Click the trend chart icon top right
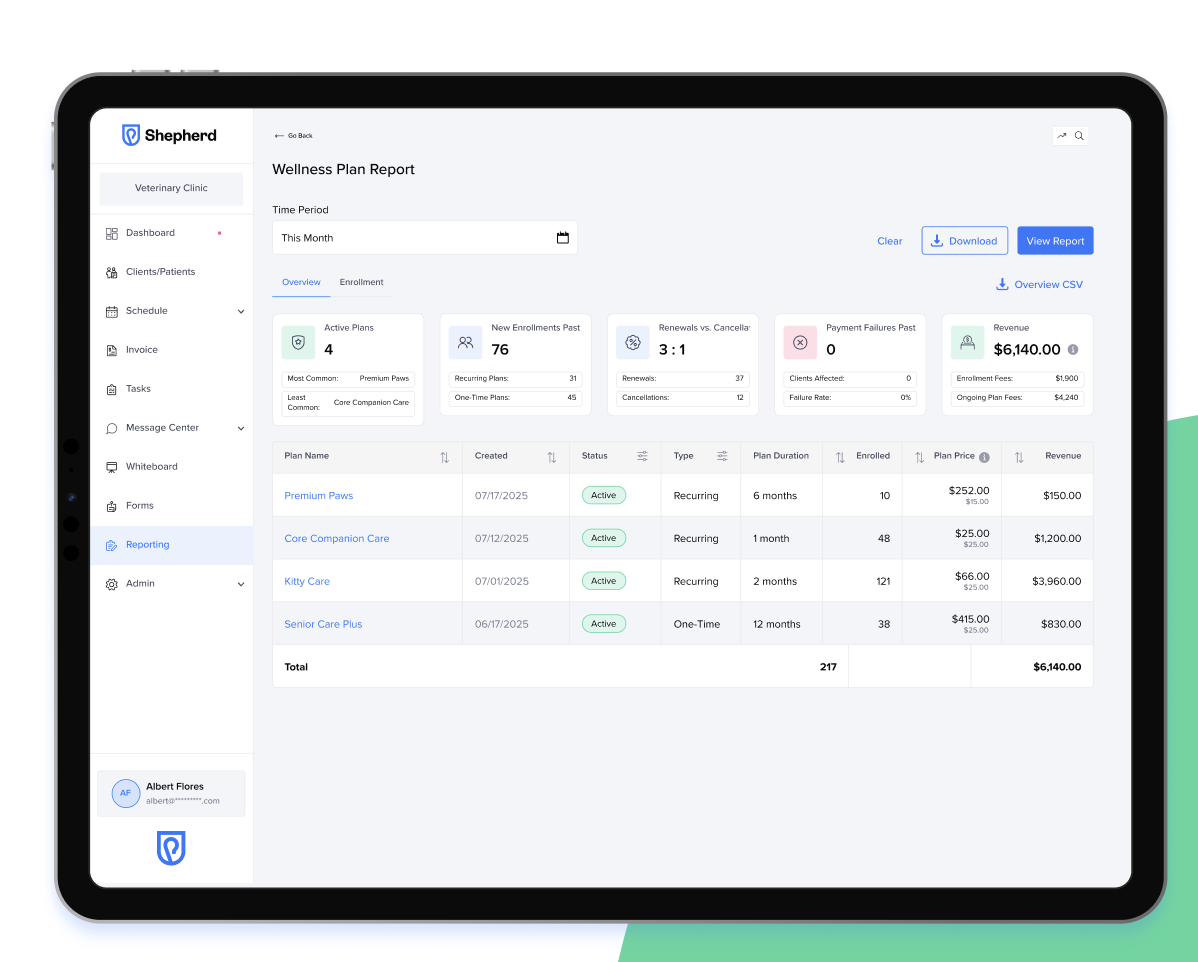This screenshot has width=1198, height=962. click(x=1062, y=136)
